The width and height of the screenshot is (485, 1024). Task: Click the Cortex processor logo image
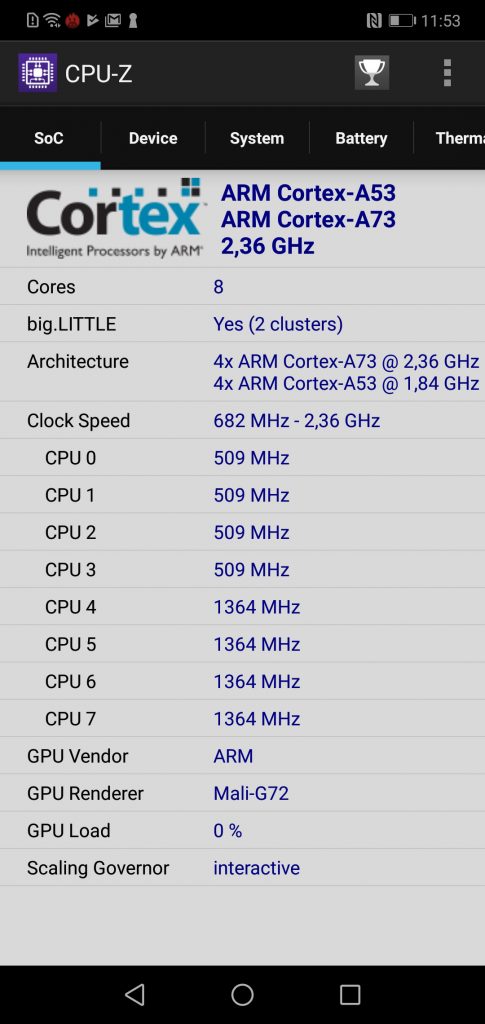coord(116,218)
